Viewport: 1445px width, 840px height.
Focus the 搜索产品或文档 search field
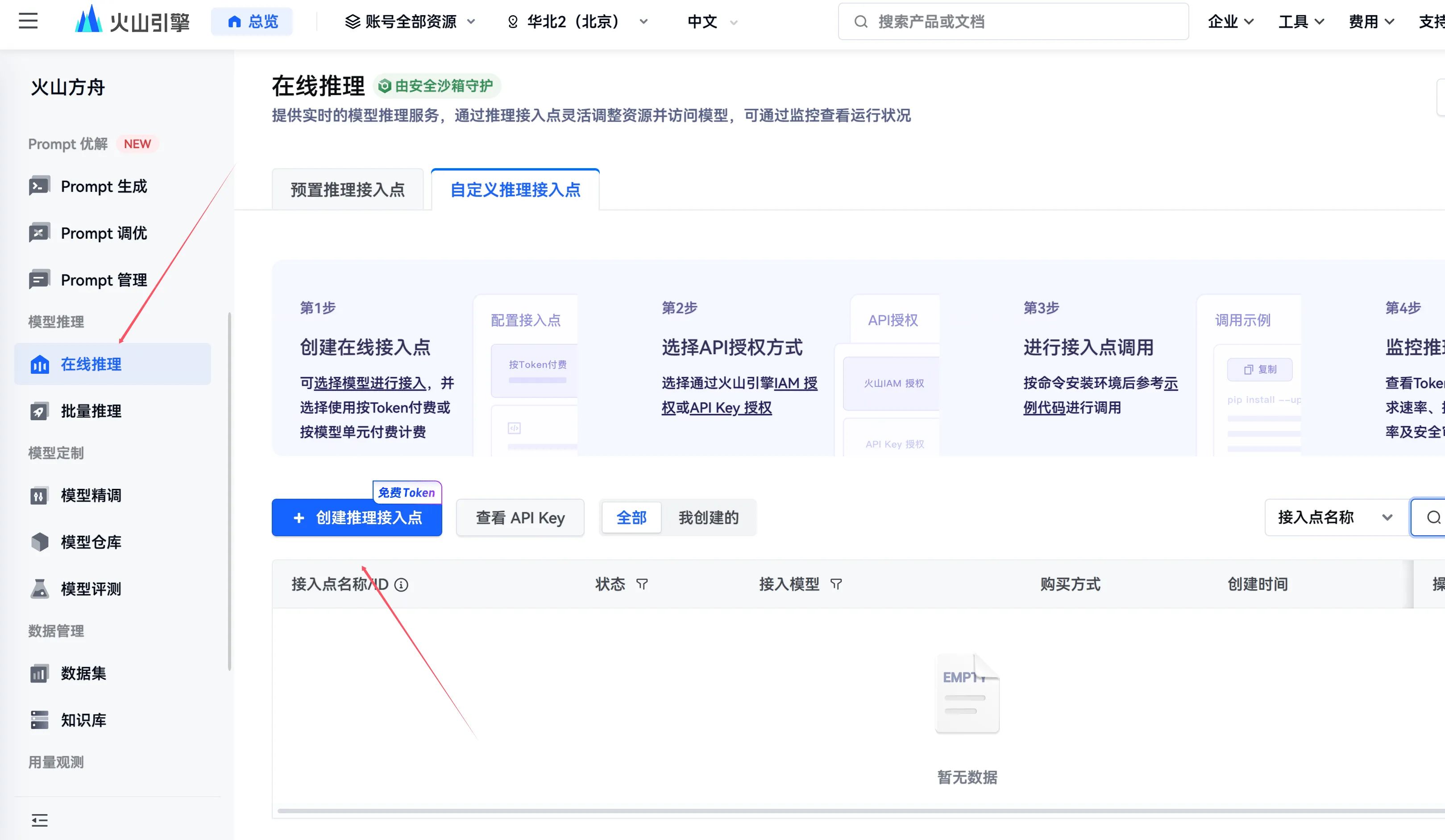pos(1013,22)
